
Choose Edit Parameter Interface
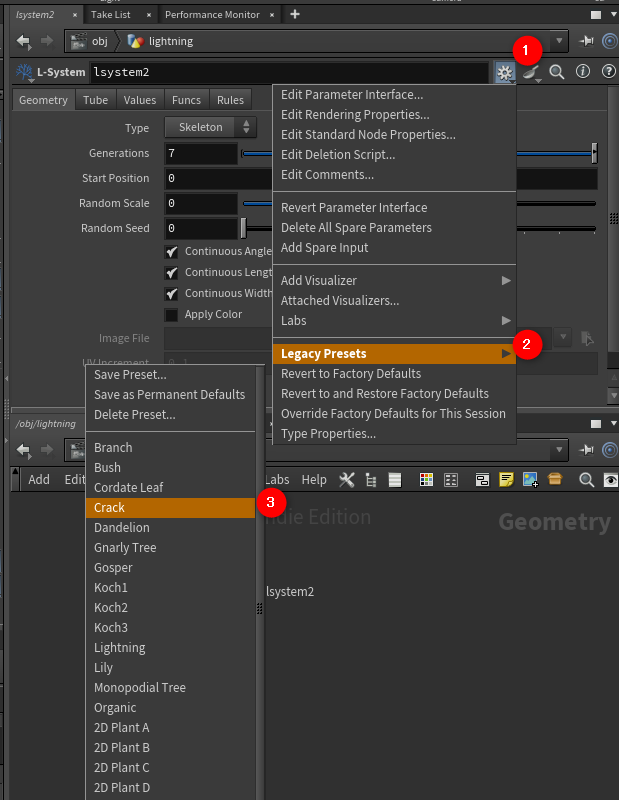394,94
